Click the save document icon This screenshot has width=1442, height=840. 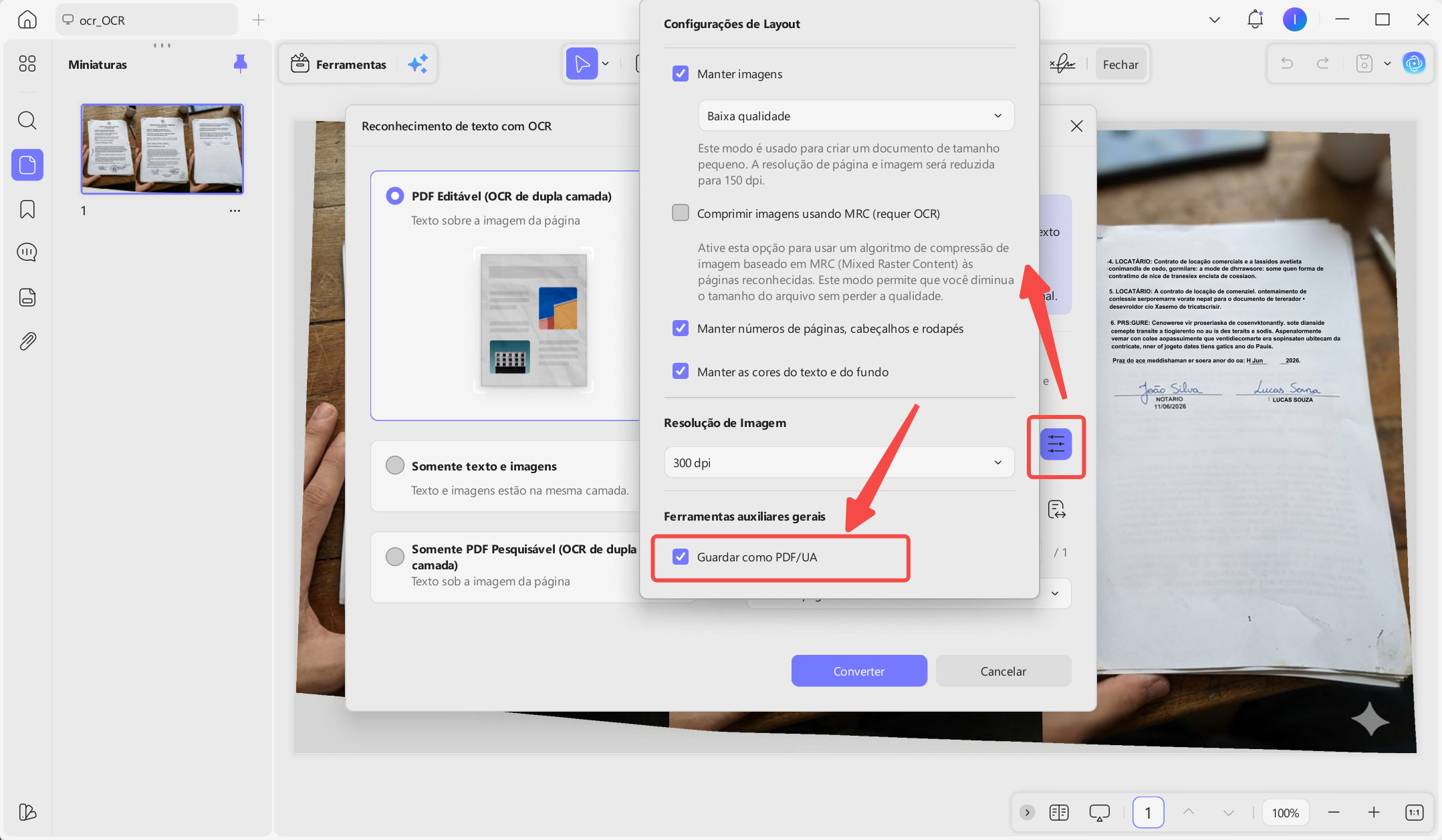coord(1364,63)
